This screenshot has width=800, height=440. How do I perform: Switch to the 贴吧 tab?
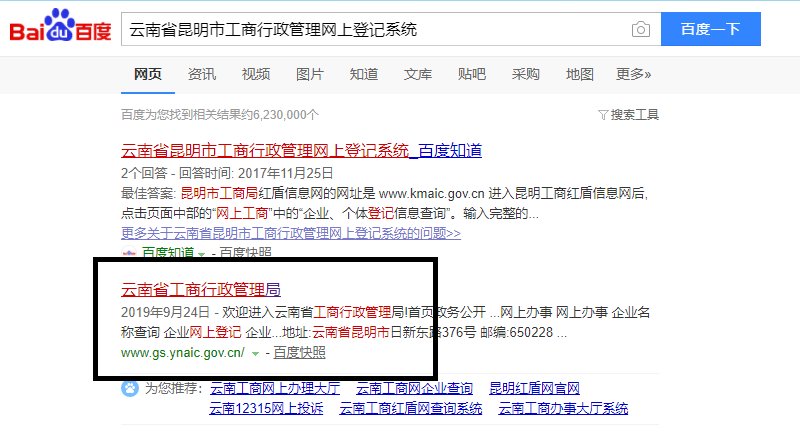coord(472,75)
